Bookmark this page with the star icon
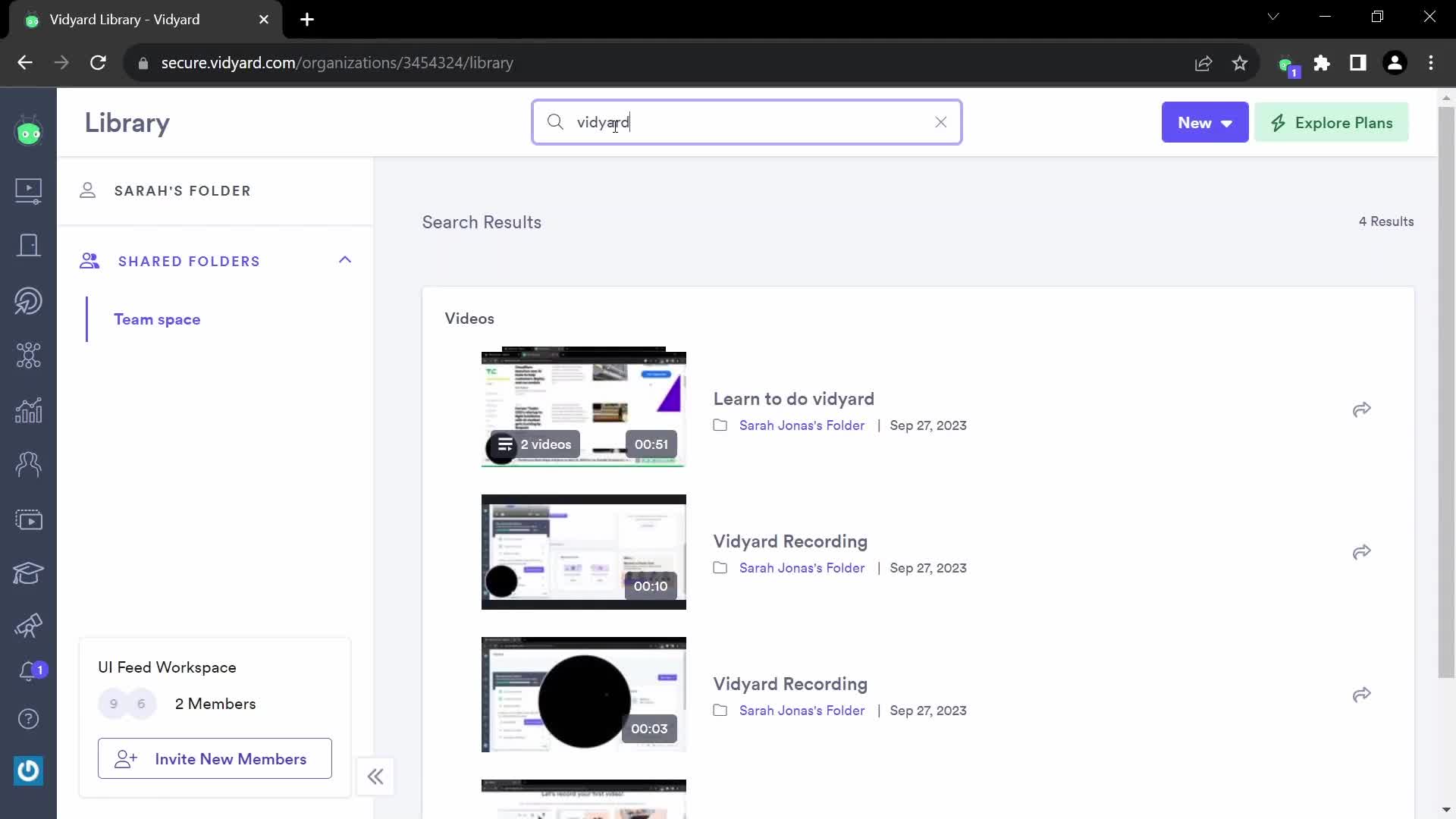Image resolution: width=1456 pixels, height=819 pixels. [1240, 63]
